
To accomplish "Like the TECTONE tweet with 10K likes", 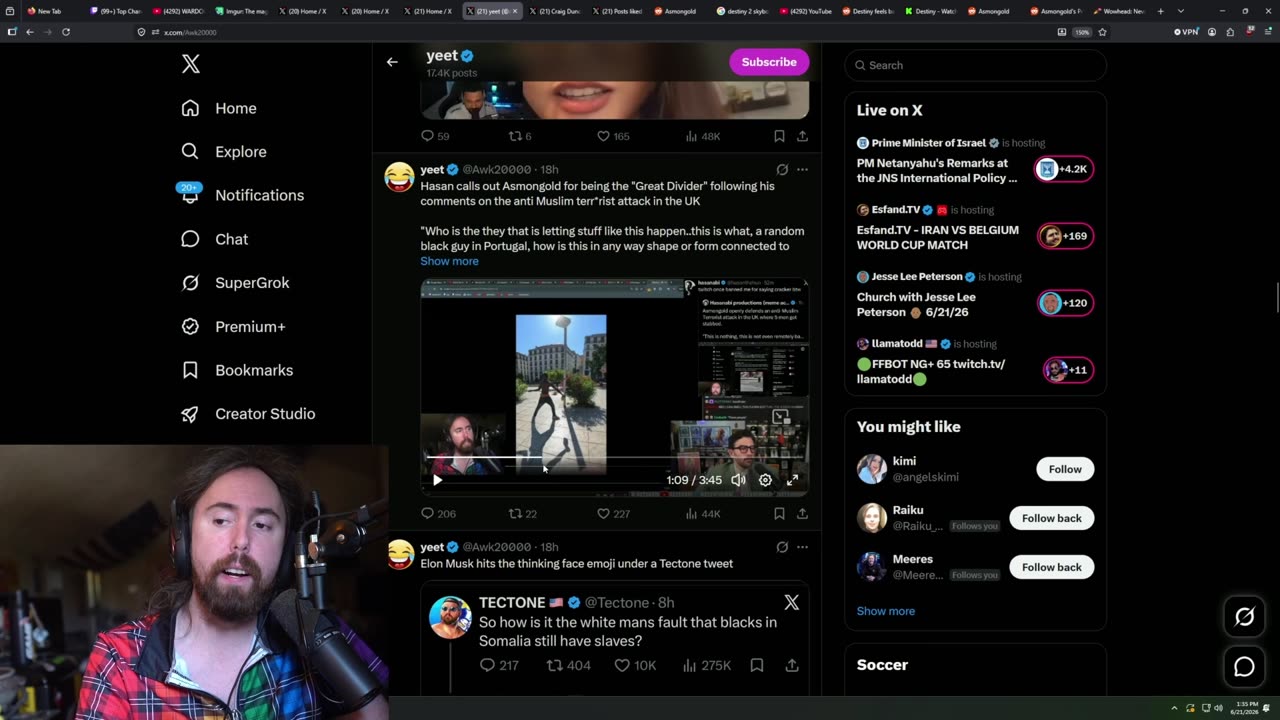I will pyautogui.click(x=635, y=665).
